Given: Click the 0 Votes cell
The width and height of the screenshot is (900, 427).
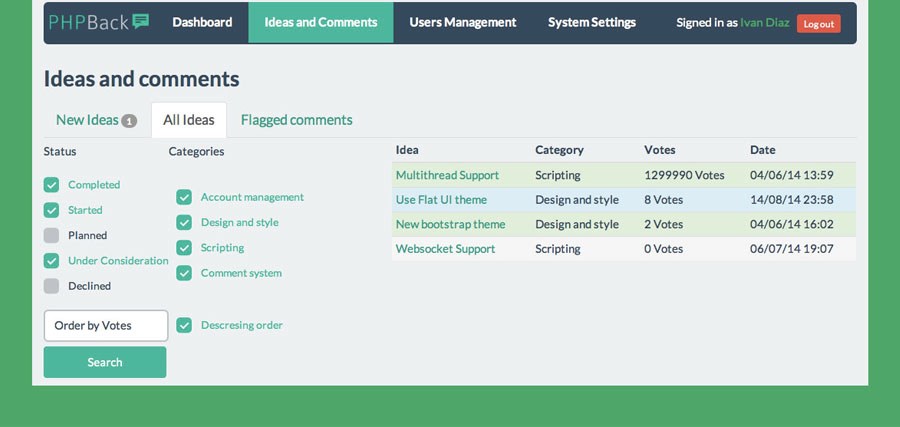Looking at the screenshot, I should tap(664, 249).
